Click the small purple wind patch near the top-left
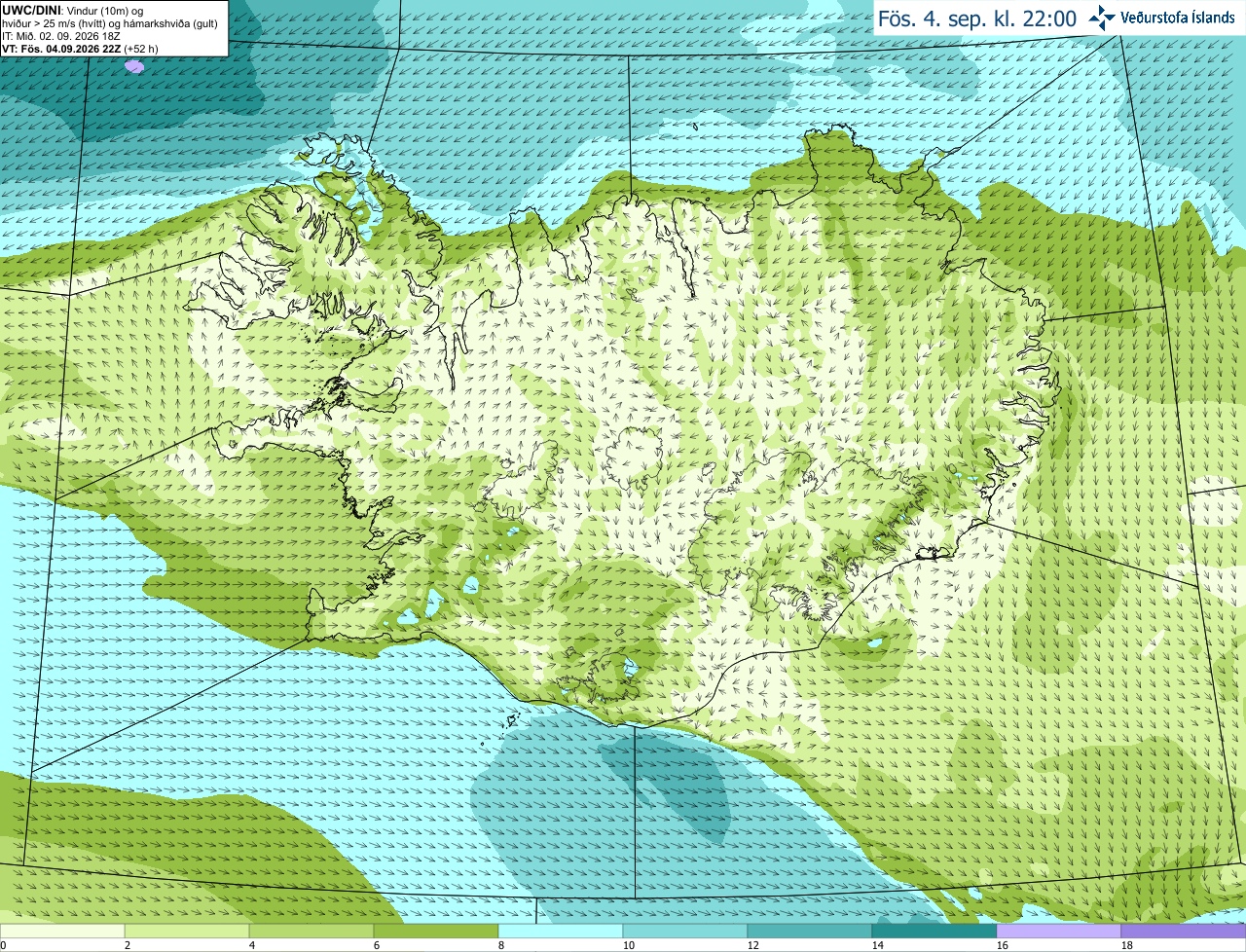This screenshot has height=952, width=1246. [x=135, y=66]
